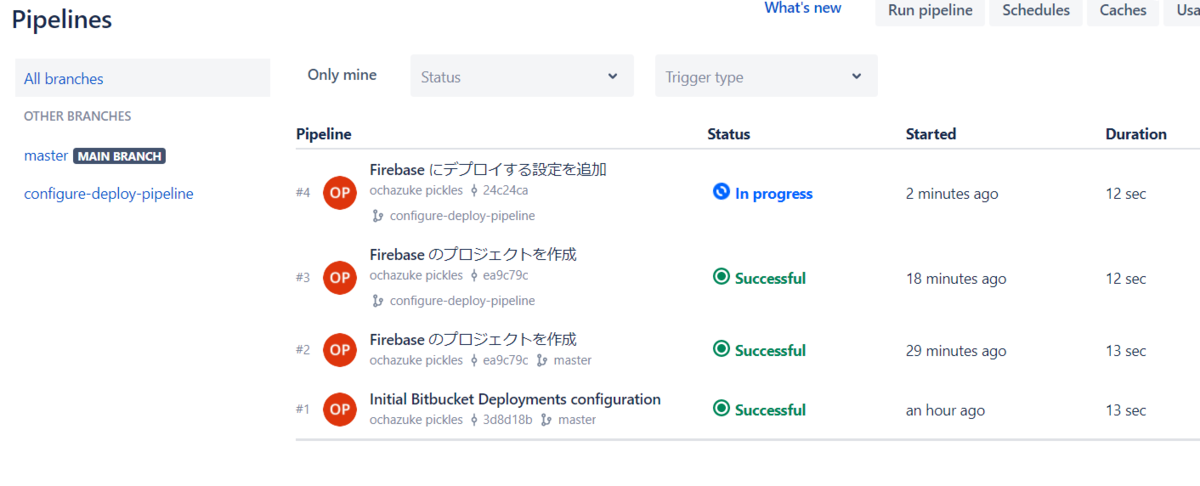Click the branch icon beside master on pipeline #2
The height and width of the screenshot is (486, 1200).
click(542, 360)
